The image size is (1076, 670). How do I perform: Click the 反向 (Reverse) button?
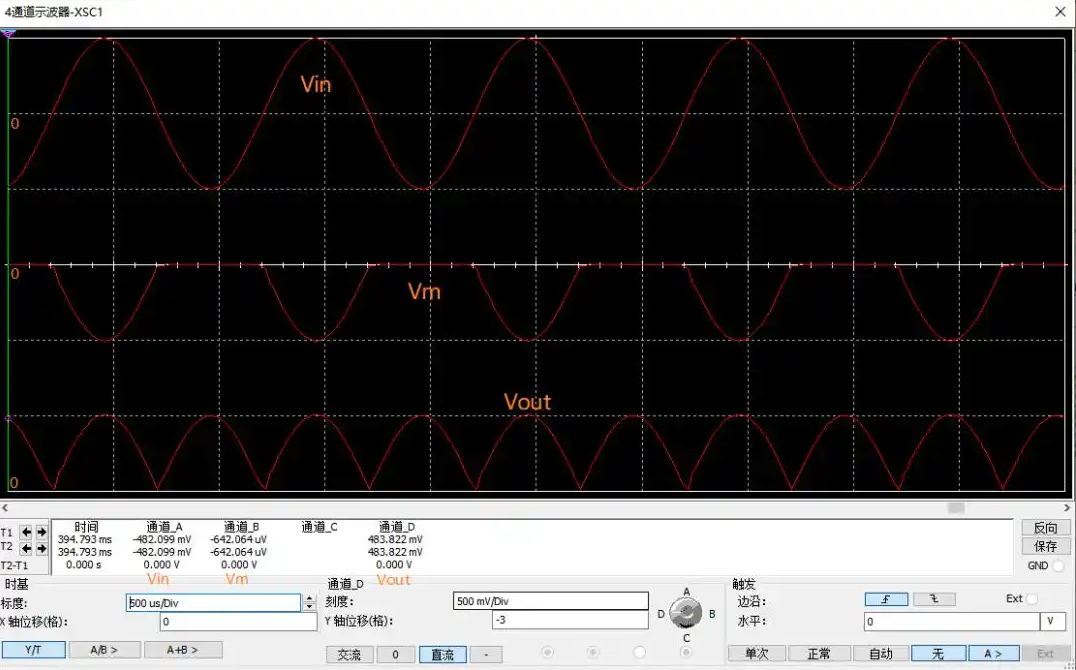coord(1045,527)
